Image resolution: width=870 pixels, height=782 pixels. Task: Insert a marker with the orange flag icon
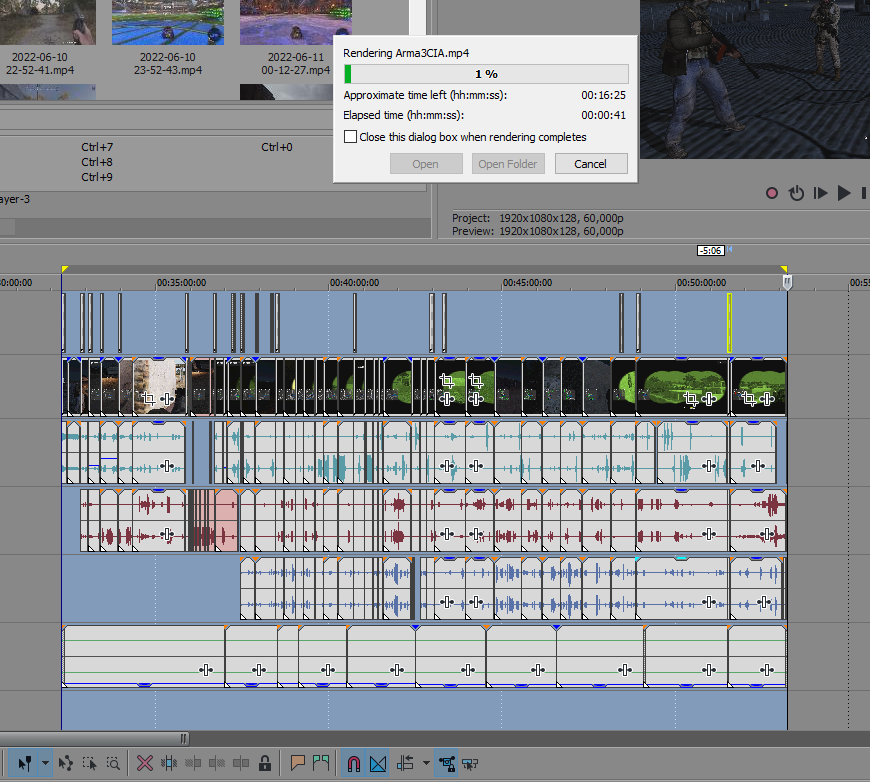click(x=297, y=764)
